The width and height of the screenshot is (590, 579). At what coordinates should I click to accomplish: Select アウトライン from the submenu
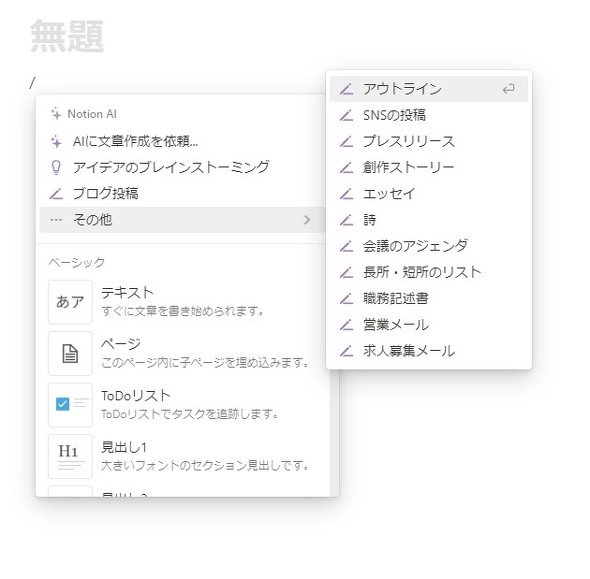coord(429,89)
